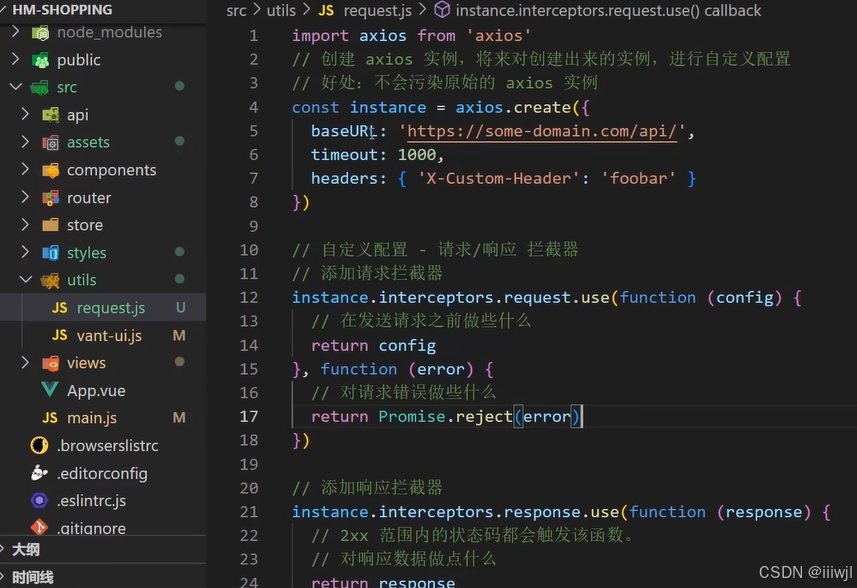857x588 pixels.
Task: Expand the styles folder chevron
Action: pyautogui.click(x=25, y=251)
